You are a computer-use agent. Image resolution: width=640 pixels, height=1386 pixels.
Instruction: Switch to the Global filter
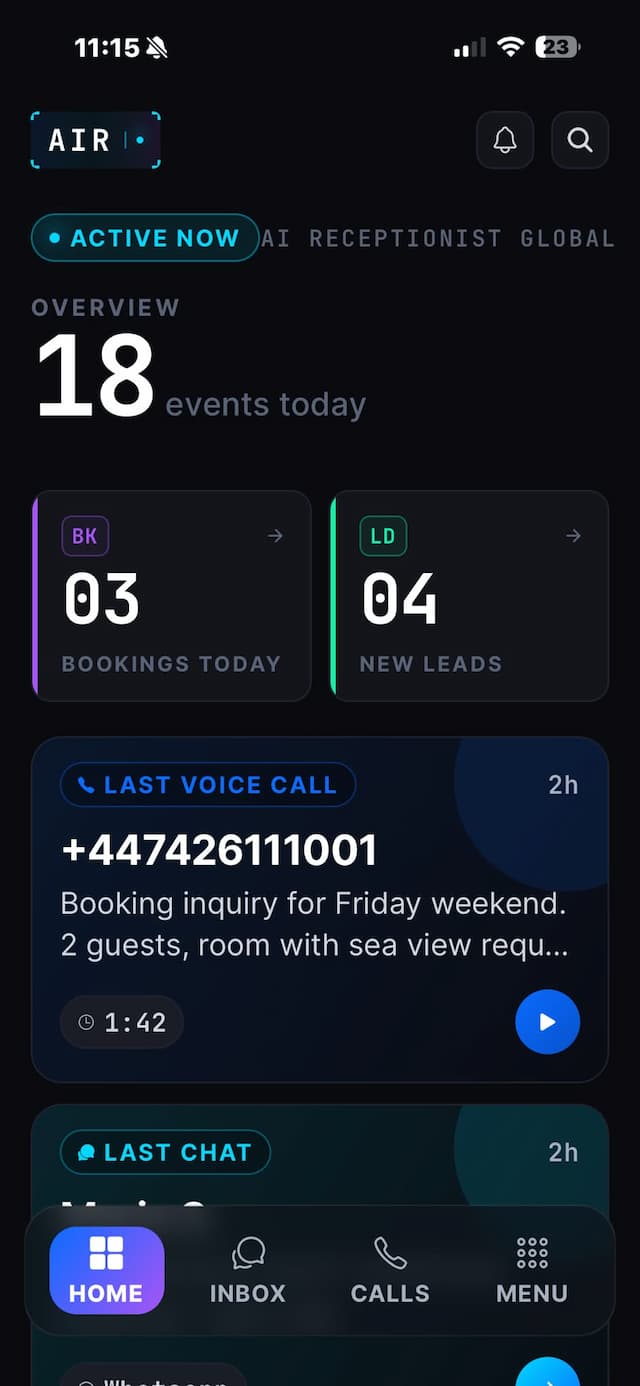pos(567,238)
